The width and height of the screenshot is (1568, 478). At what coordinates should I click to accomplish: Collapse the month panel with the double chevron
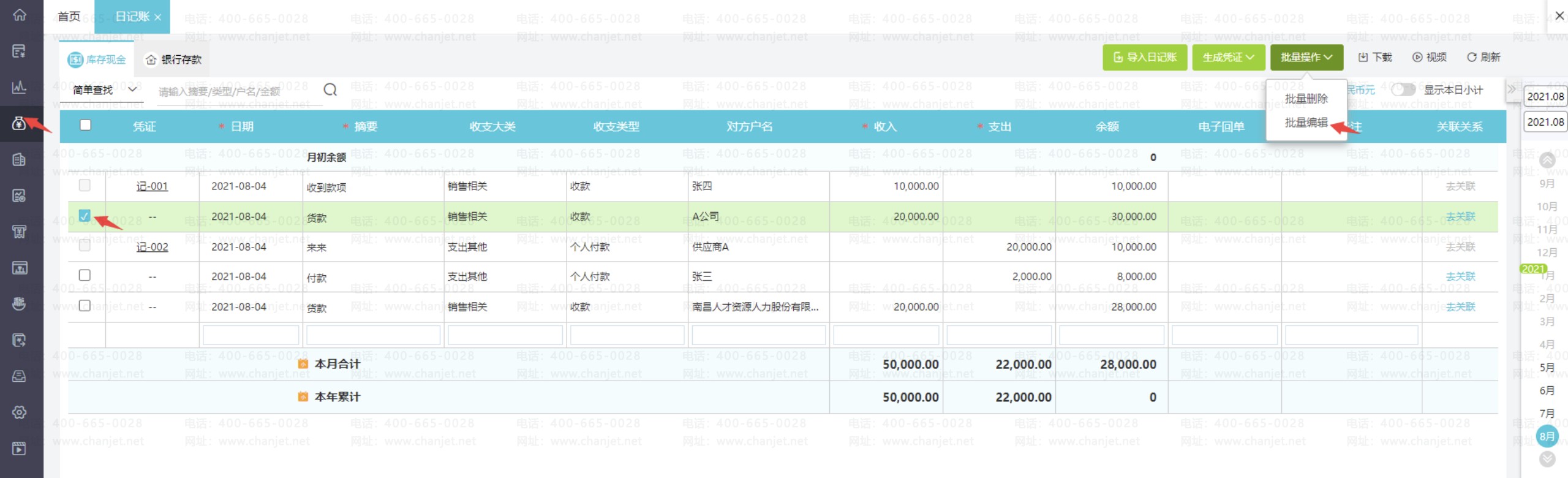click(1512, 89)
